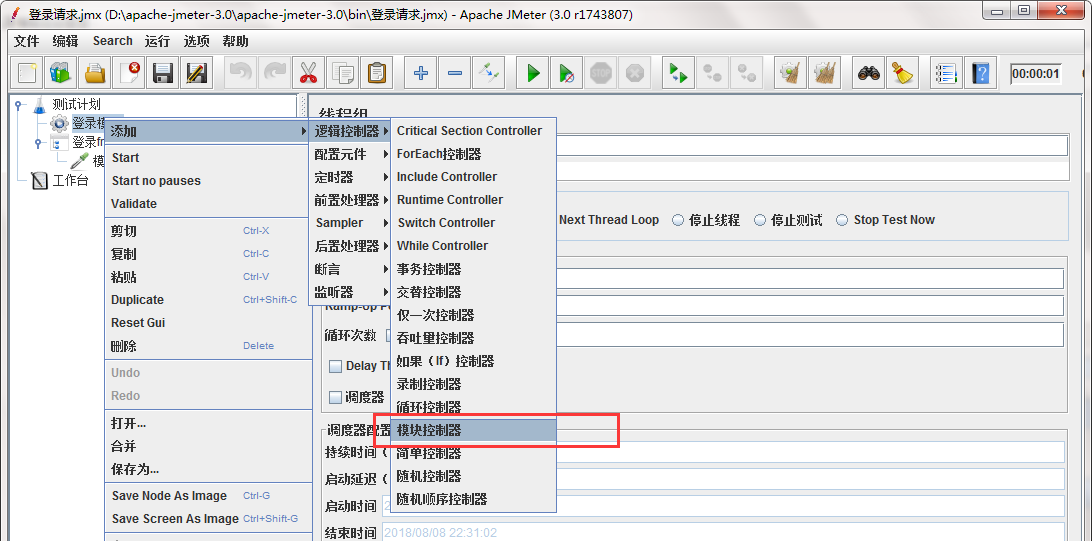Collapse the 登录fr... tree node toggle
This screenshot has height=541, width=1092.
pyautogui.click(x=38, y=143)
